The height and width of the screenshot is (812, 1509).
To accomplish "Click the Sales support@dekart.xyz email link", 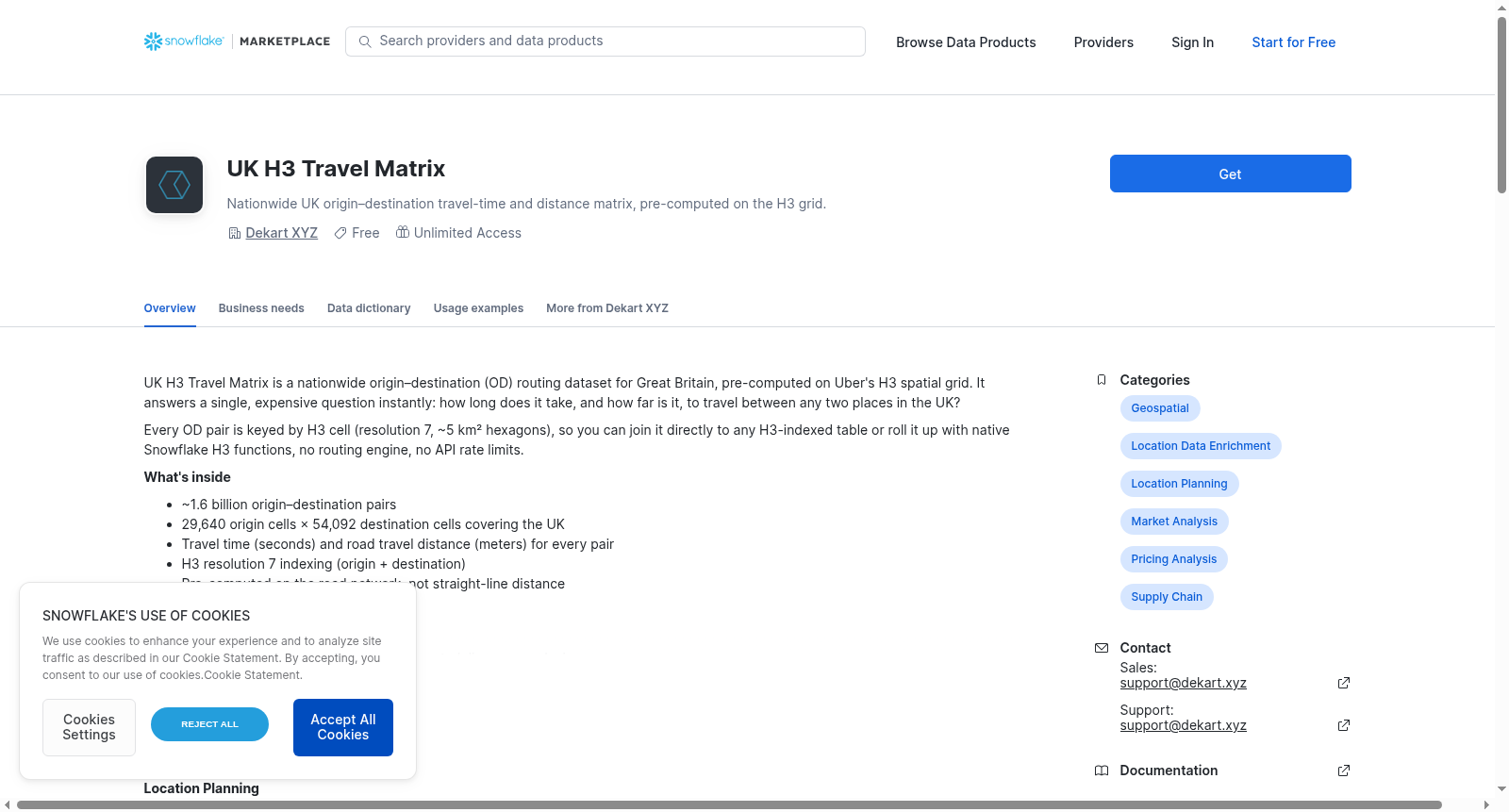I will click(x=1184, y=683).
